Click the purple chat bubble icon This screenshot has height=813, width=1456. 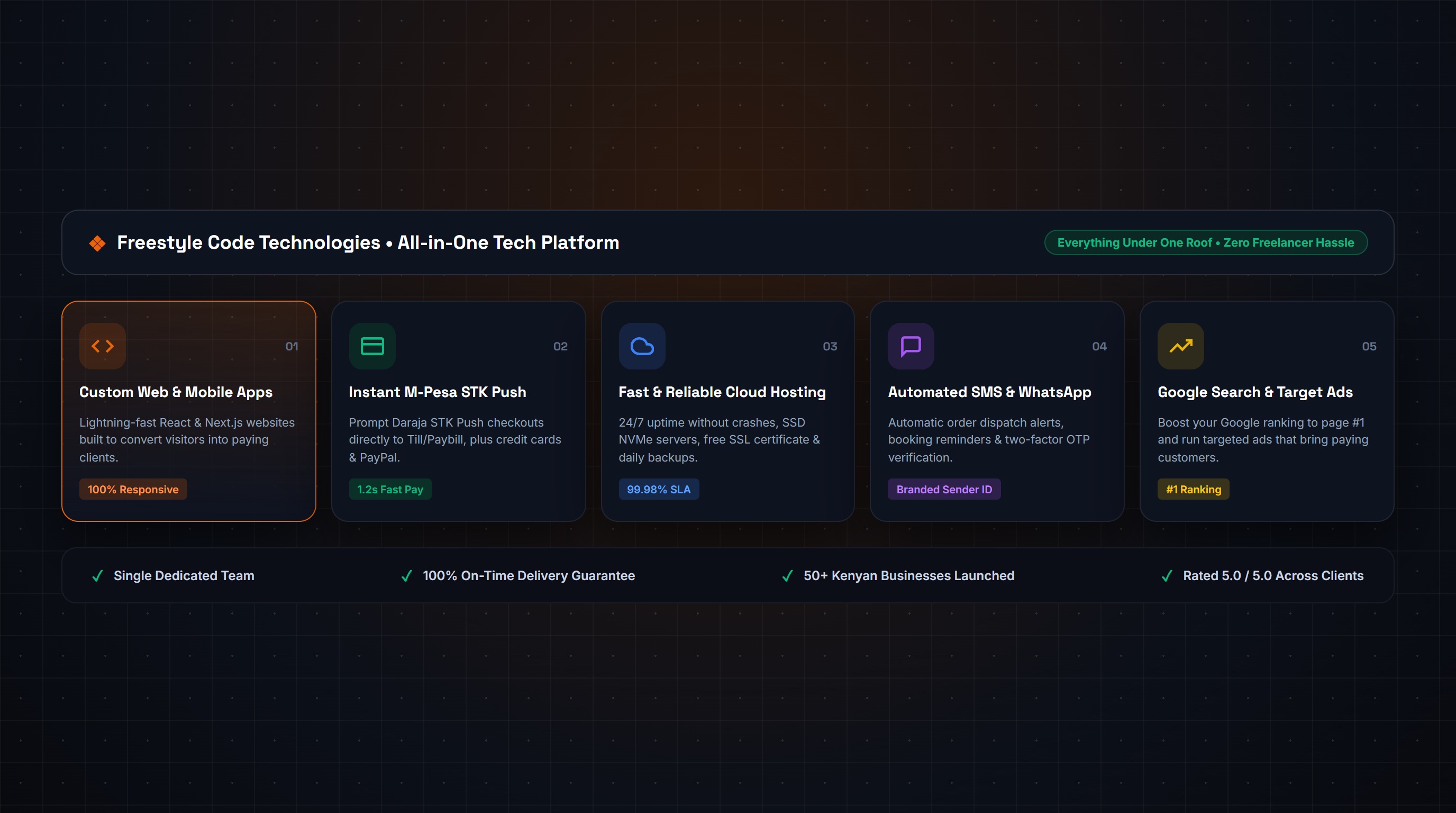point(911,346)
